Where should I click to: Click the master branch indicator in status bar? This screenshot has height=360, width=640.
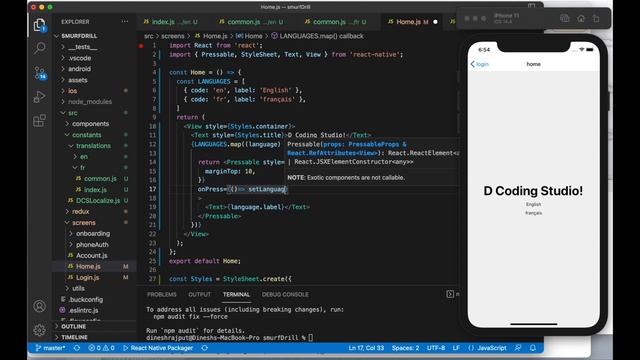coord(50,348)
